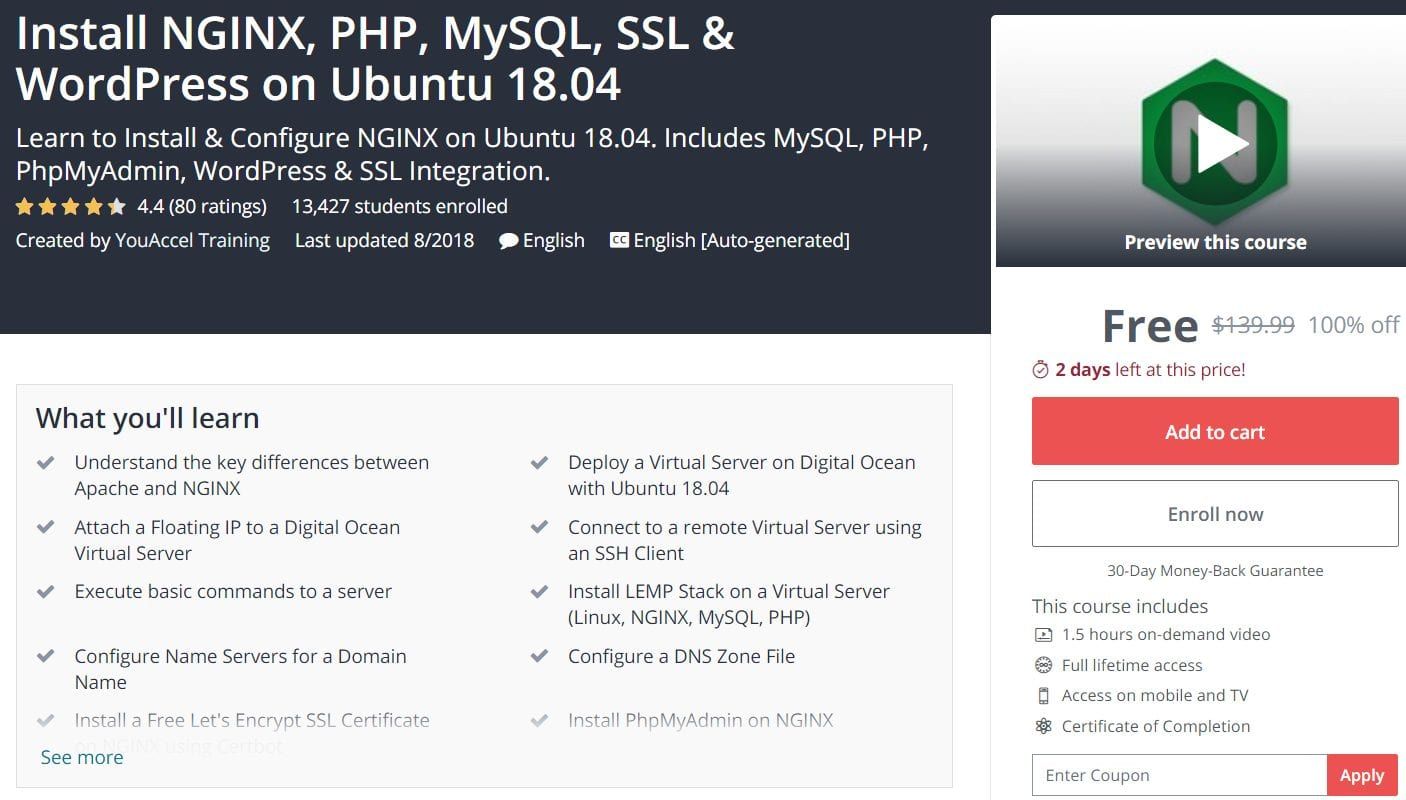Click checkmark beside Deploy a Virtual Server
1406x800 pixels.
(539, 463)
